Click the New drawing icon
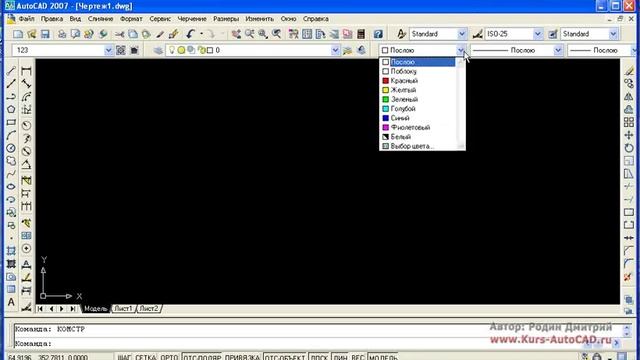The height and width of the screenshot is (360, 640). (x=18, y=34)
